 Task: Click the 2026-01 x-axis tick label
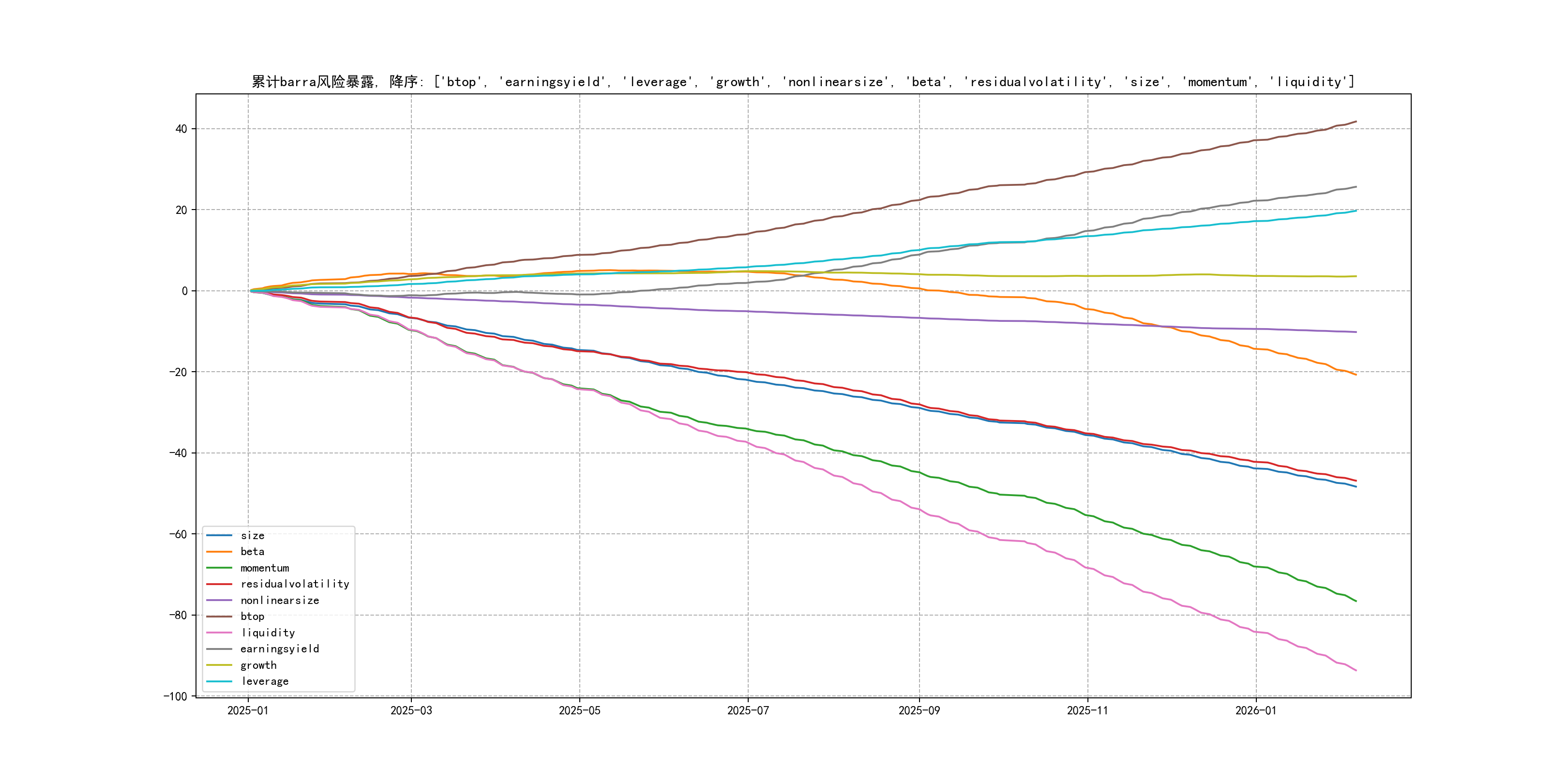tap(1255, 710)
